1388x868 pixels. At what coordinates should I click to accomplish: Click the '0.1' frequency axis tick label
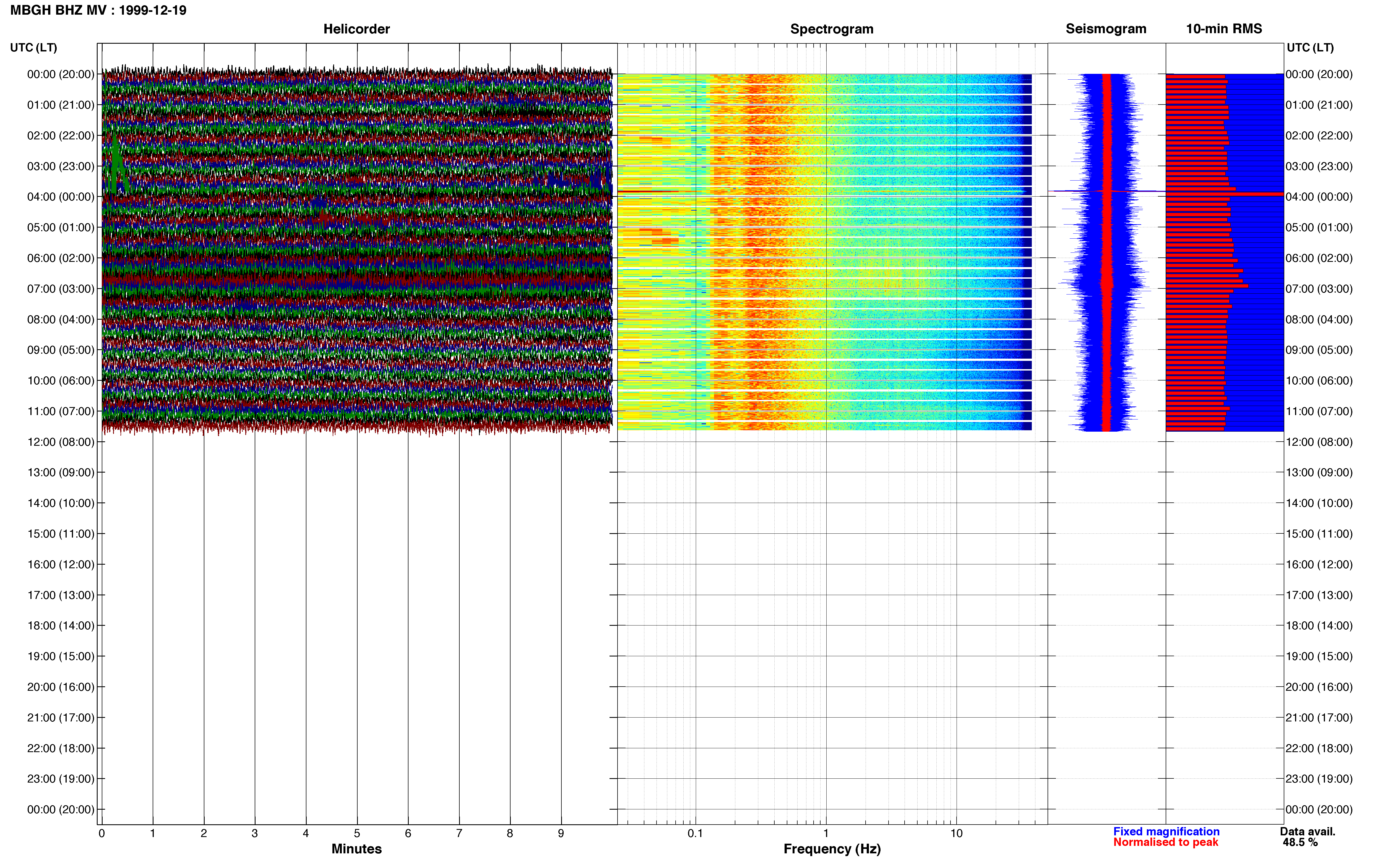point(695,833)
